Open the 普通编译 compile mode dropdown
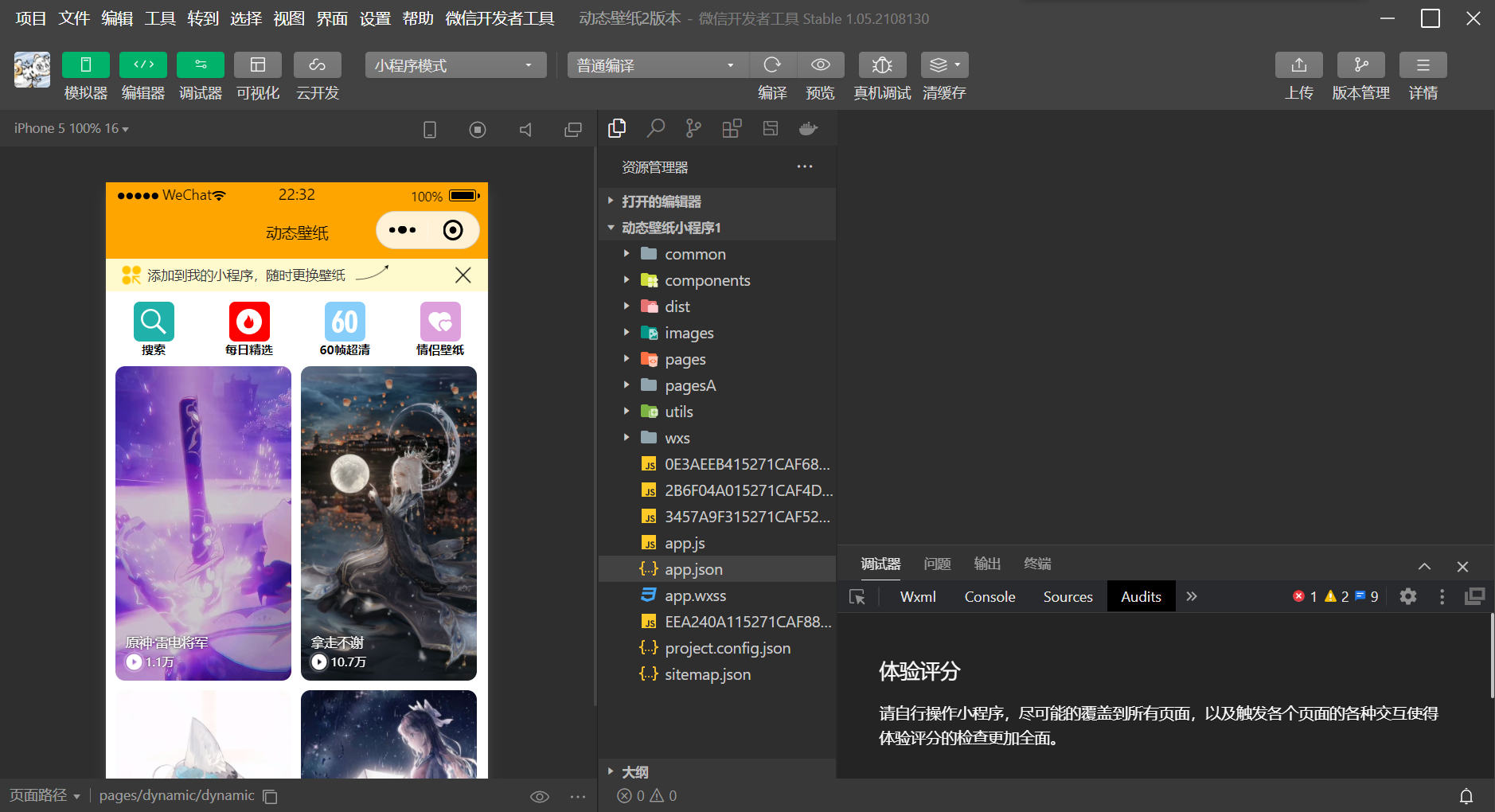This screenshot has width=1495, height=812. pyautogui.click(x=657, y=65)
